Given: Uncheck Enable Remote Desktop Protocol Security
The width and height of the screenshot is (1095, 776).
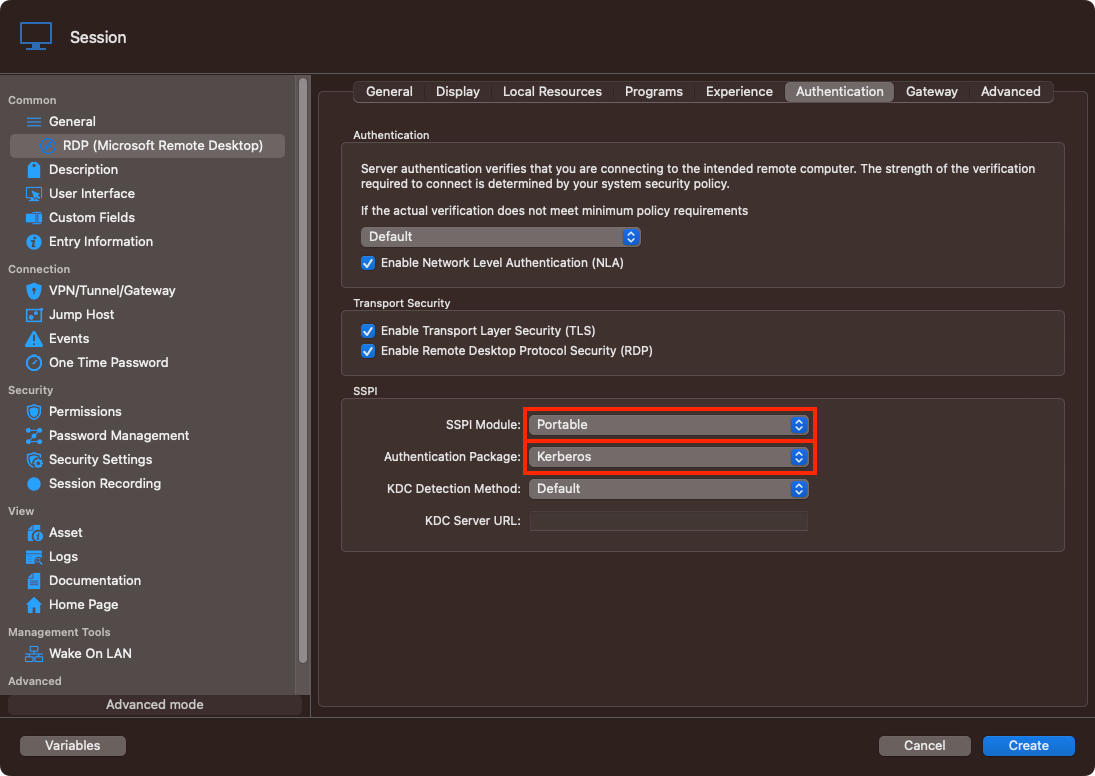Looking at the screenshot, I should (x=368, y=351).
